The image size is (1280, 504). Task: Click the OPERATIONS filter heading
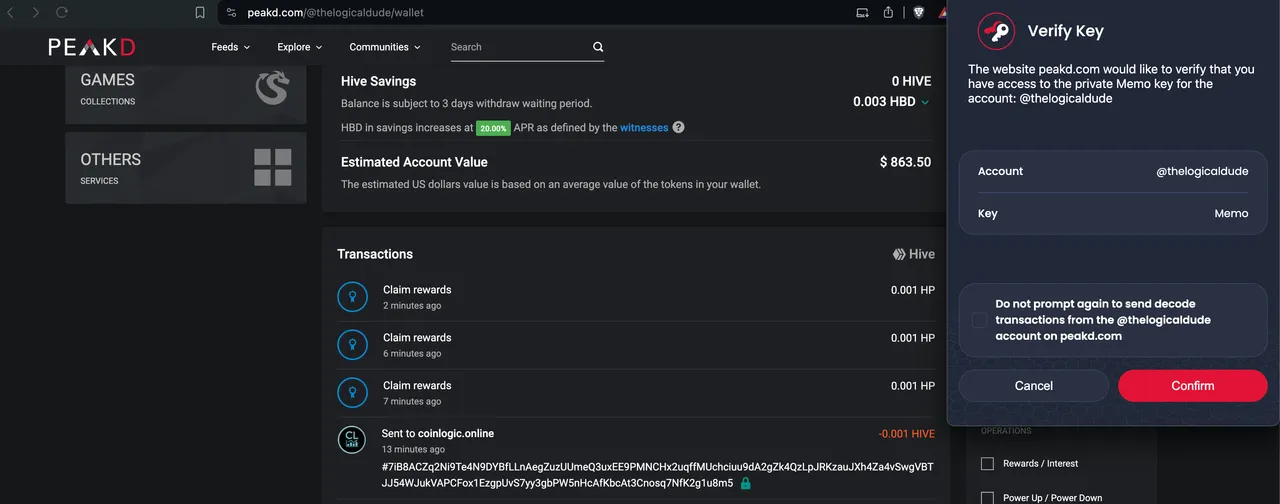(1006, 431)
